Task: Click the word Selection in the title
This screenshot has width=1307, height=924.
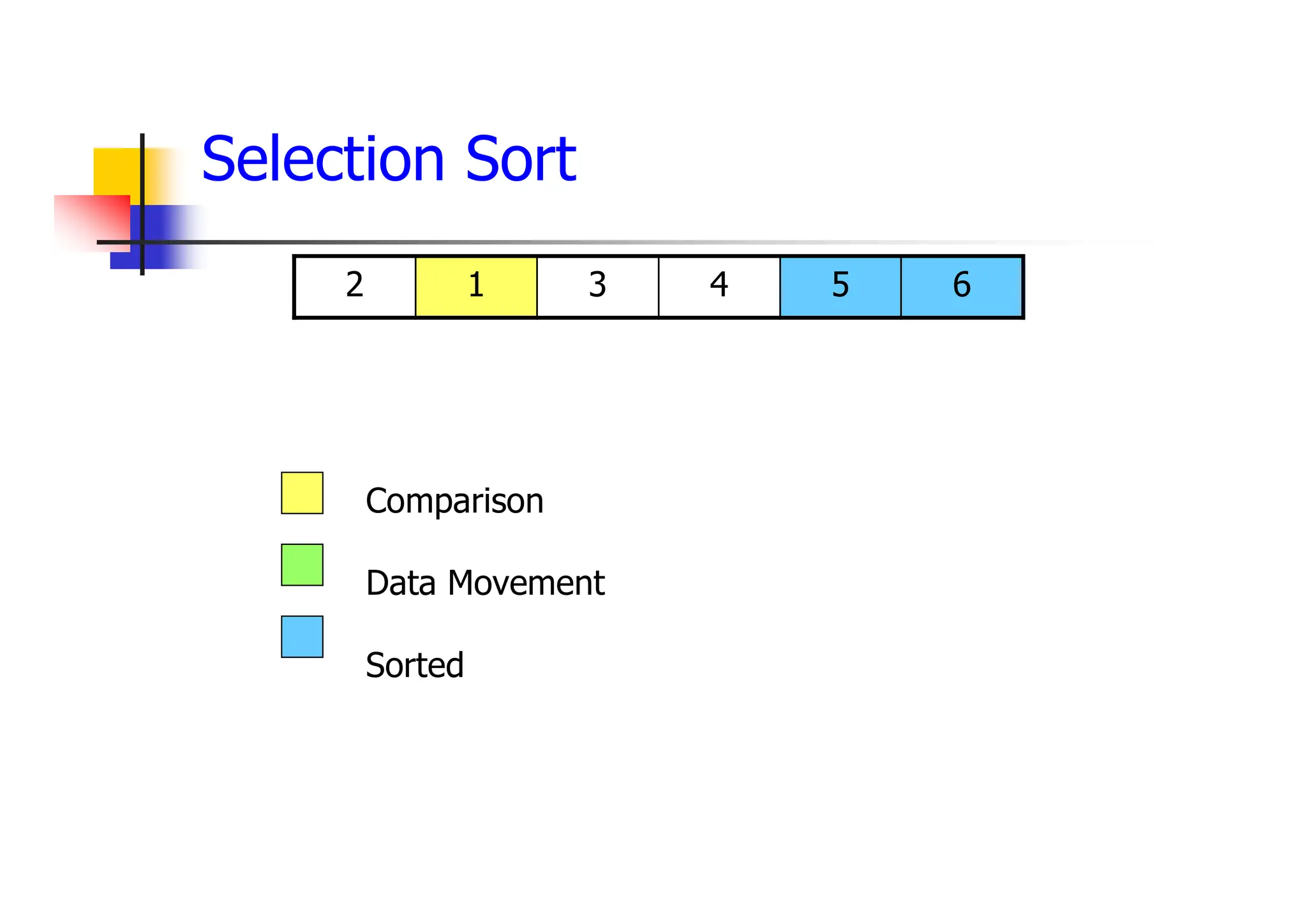Action: click(323, 160)
